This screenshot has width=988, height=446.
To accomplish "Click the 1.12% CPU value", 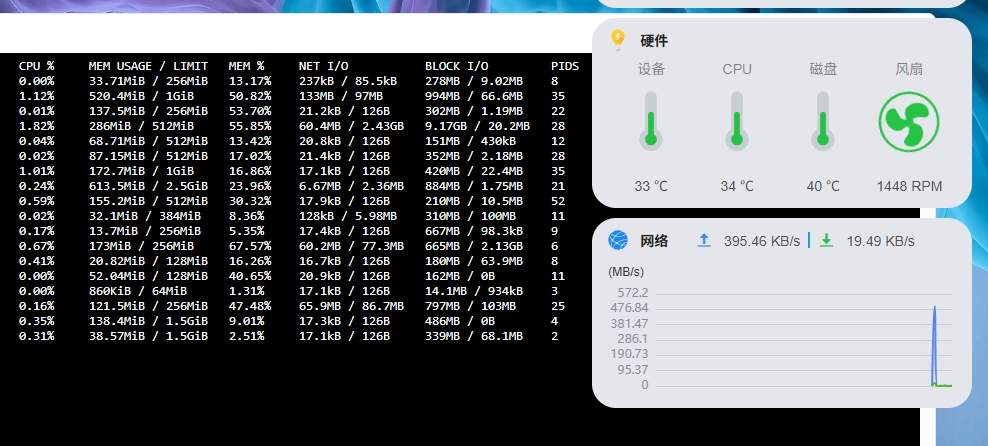I will click(37, 96).
